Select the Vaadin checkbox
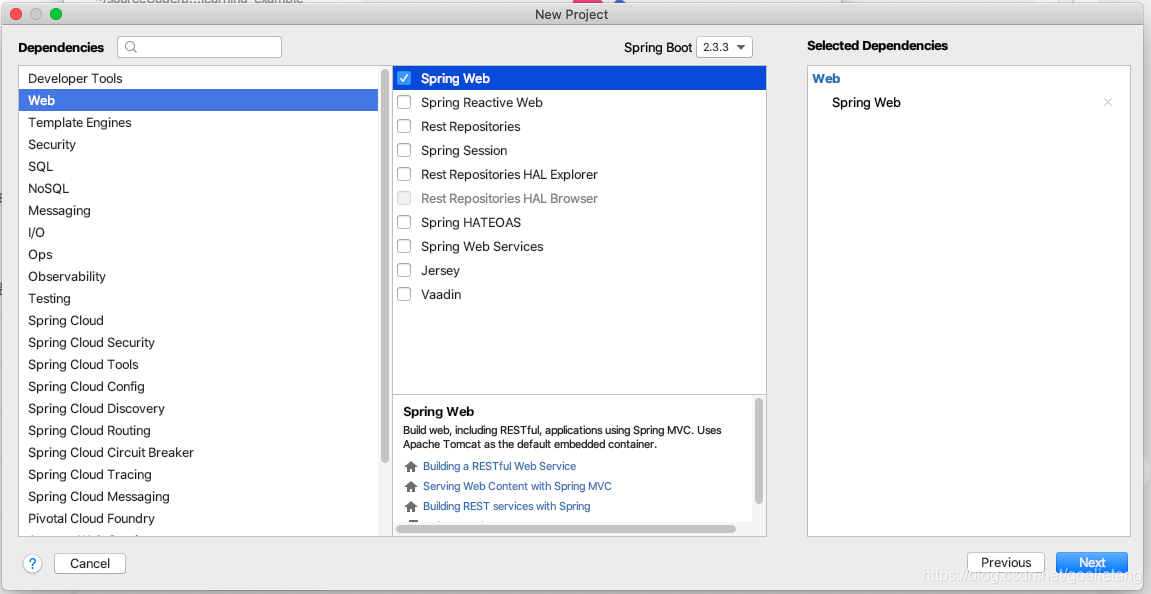This screenshot has width=1151, height=594. [x=404, y=294]
